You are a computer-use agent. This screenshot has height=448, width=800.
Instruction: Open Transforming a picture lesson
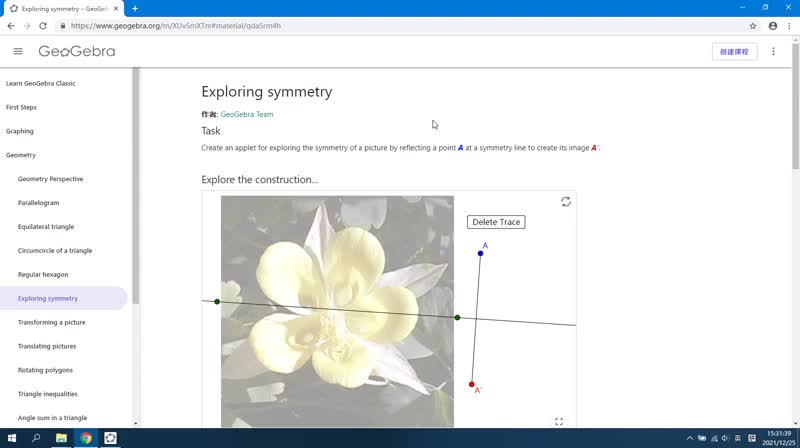click(x=52, y=322)
